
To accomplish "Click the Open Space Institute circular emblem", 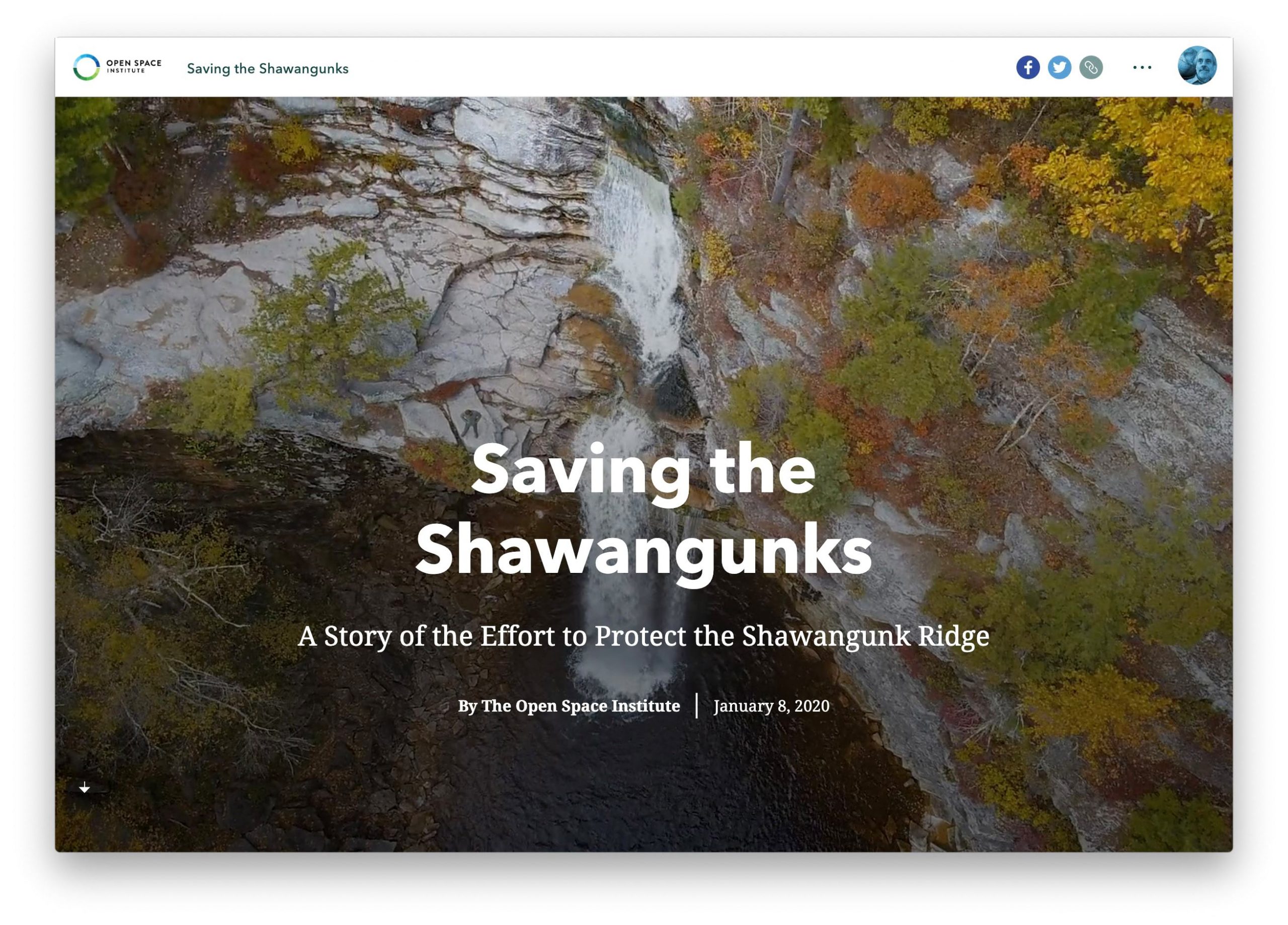I will point(87,67).
